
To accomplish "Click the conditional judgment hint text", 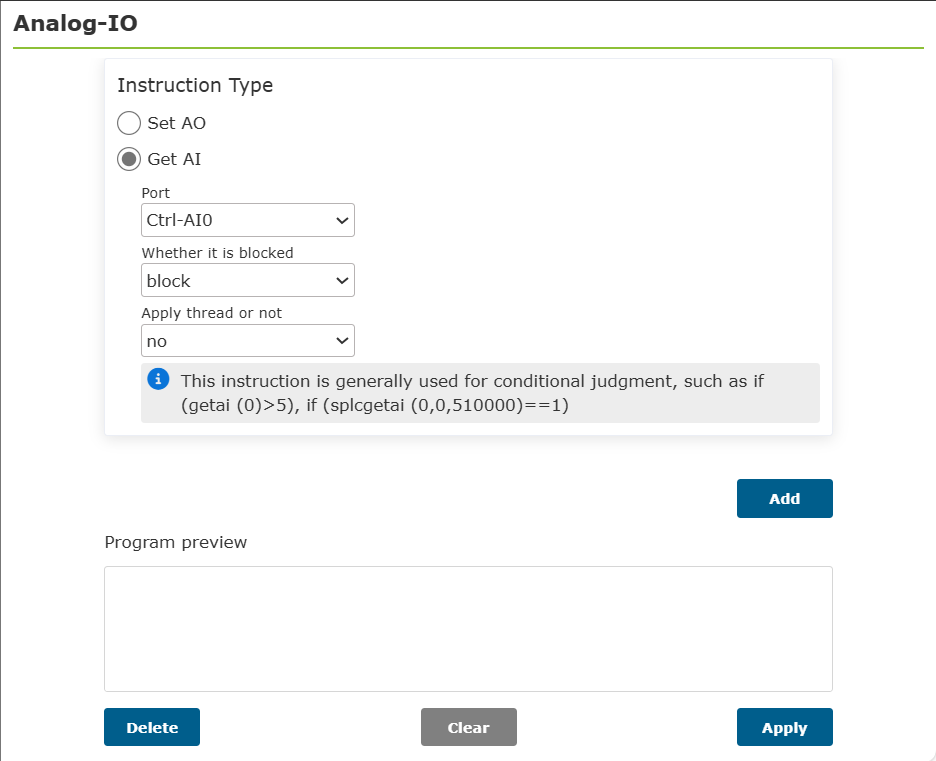I will pos(472,393).
